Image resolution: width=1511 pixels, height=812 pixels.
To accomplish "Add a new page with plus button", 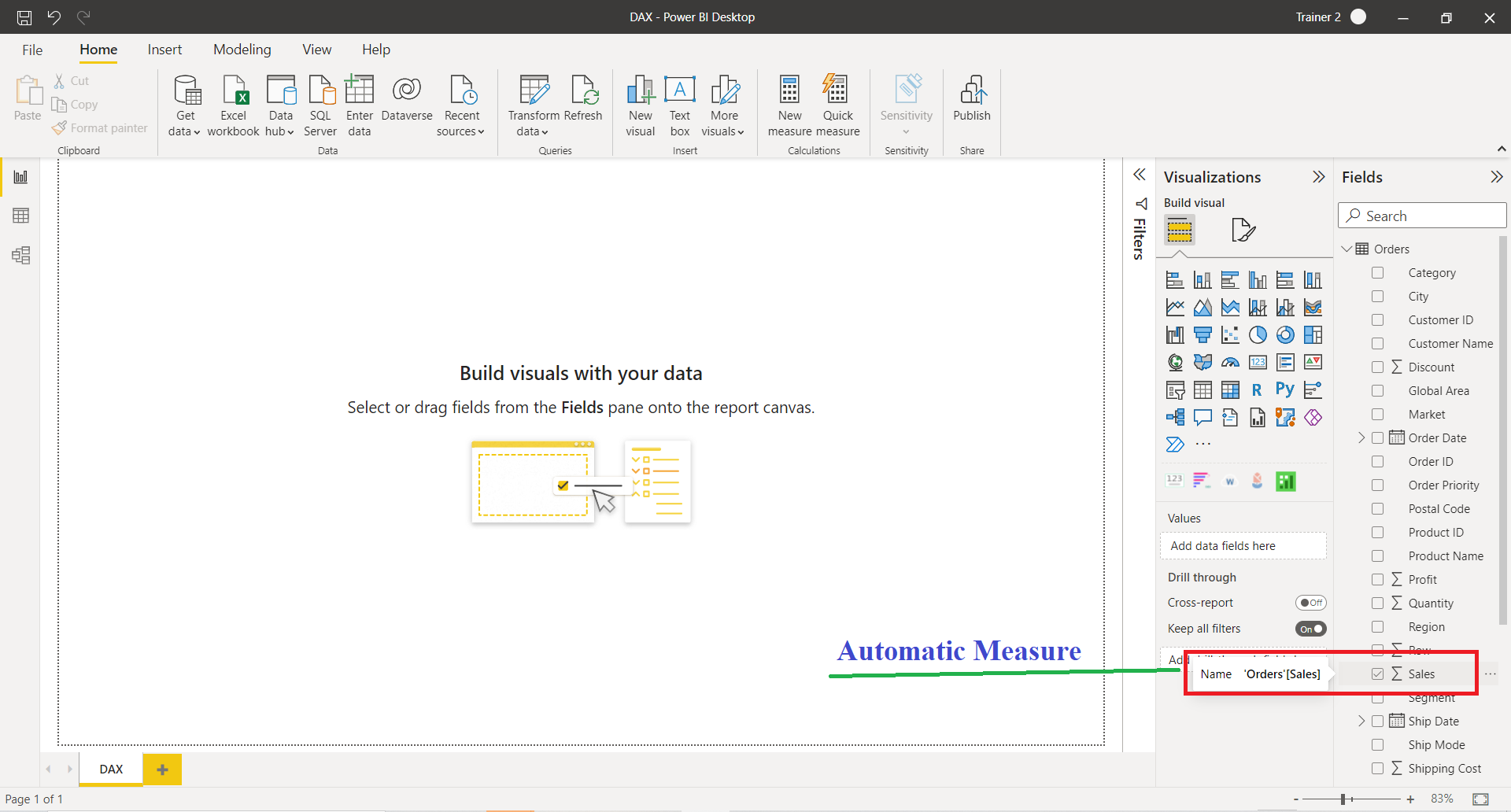I will point(162,770).
